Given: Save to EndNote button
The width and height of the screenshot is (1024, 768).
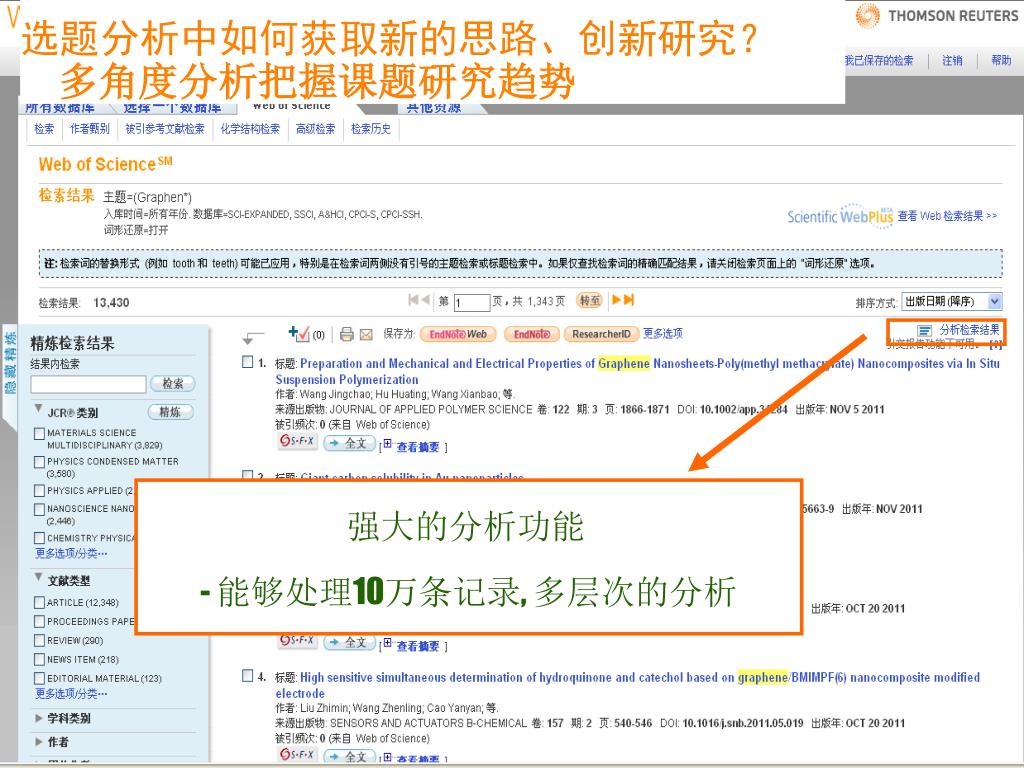Looking at the screenshot, I should coord(532,334).
